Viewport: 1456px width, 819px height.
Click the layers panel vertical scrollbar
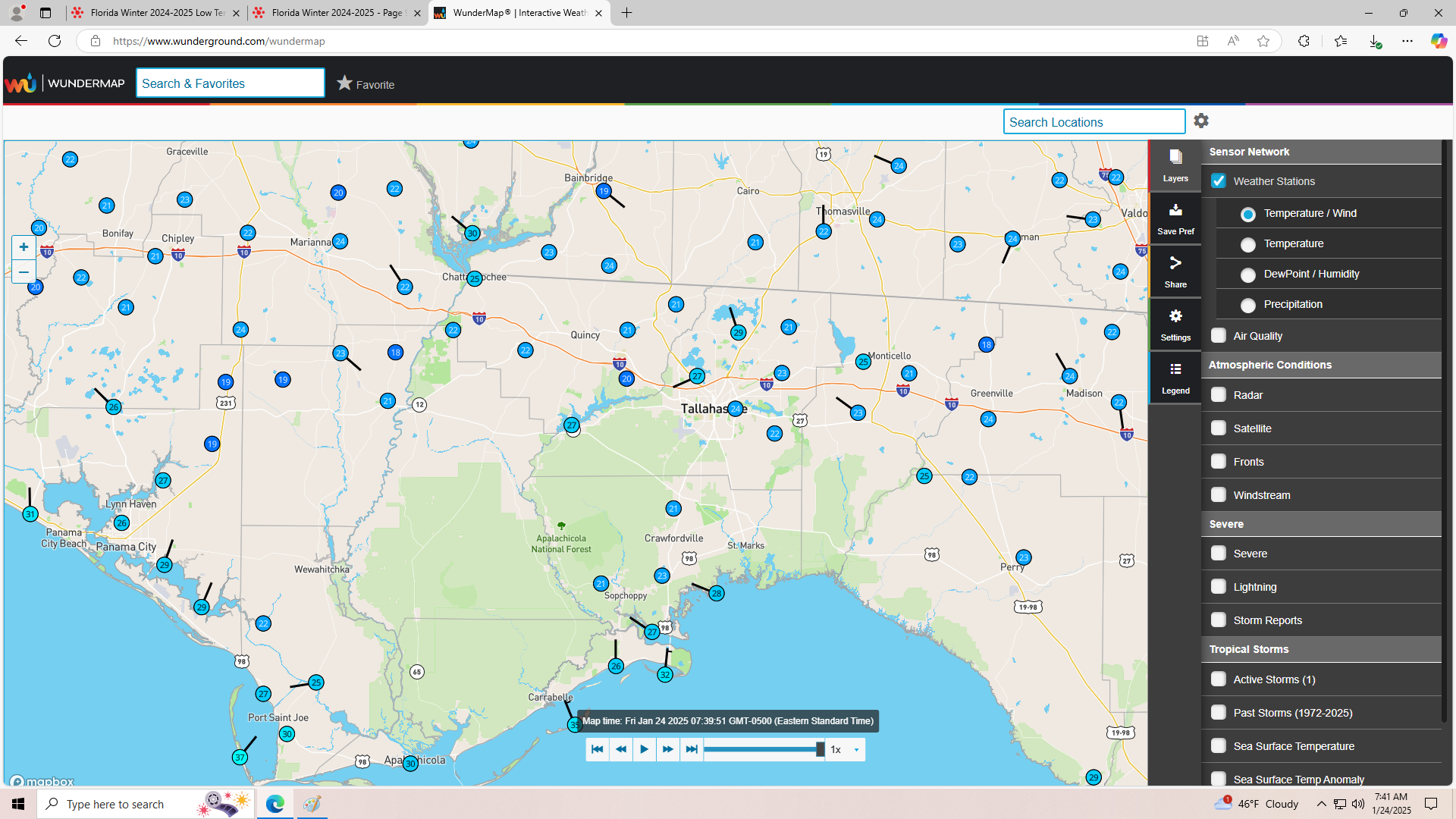1445,430
